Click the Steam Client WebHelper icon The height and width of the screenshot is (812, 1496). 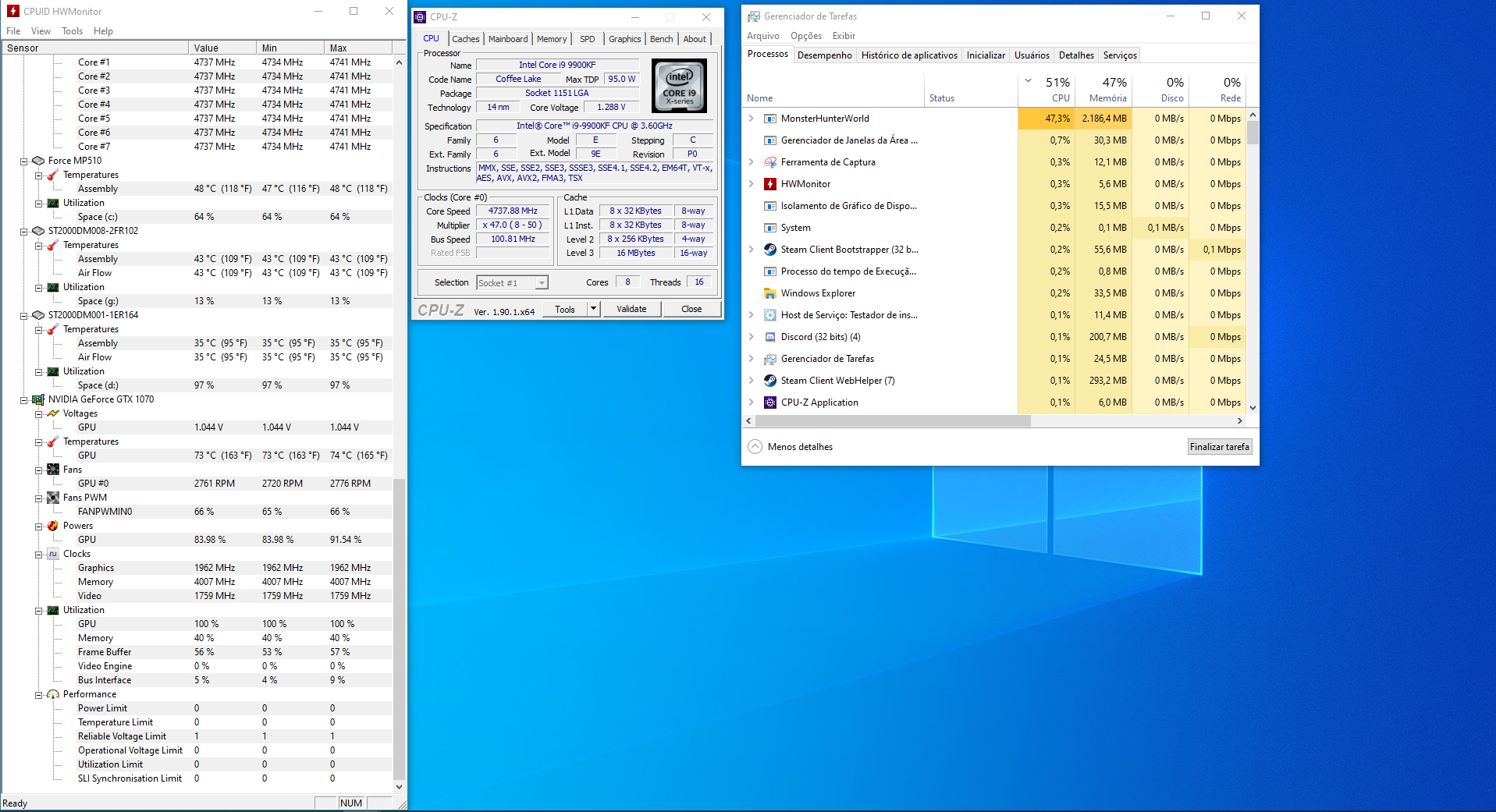tap(769, 381)
